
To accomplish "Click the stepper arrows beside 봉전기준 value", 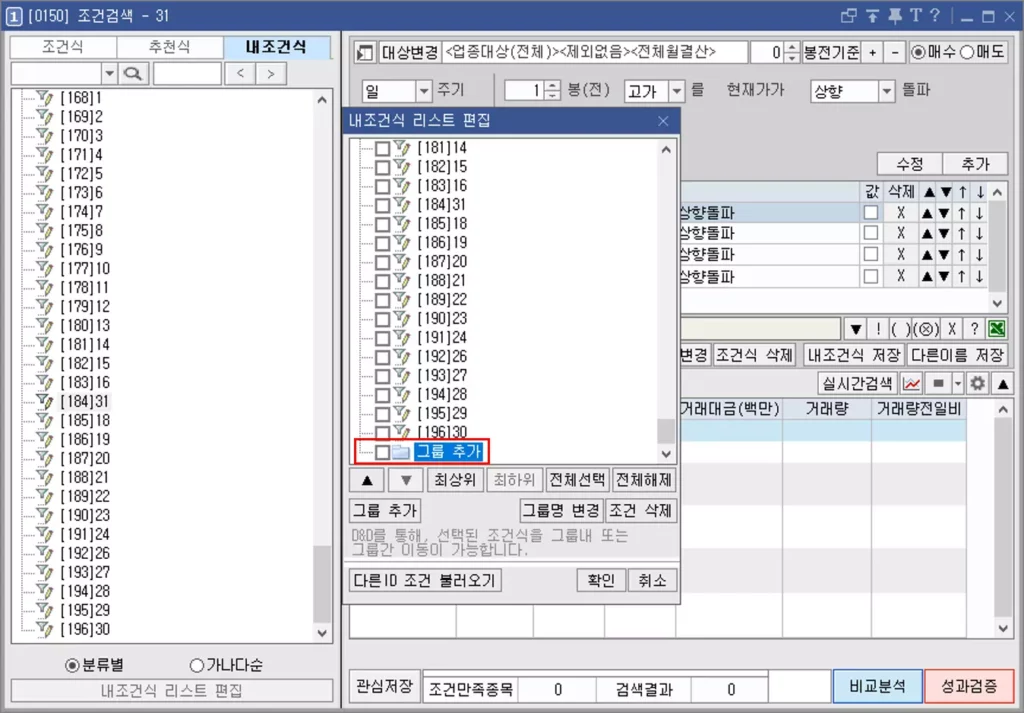I will (x=792, y=53).
